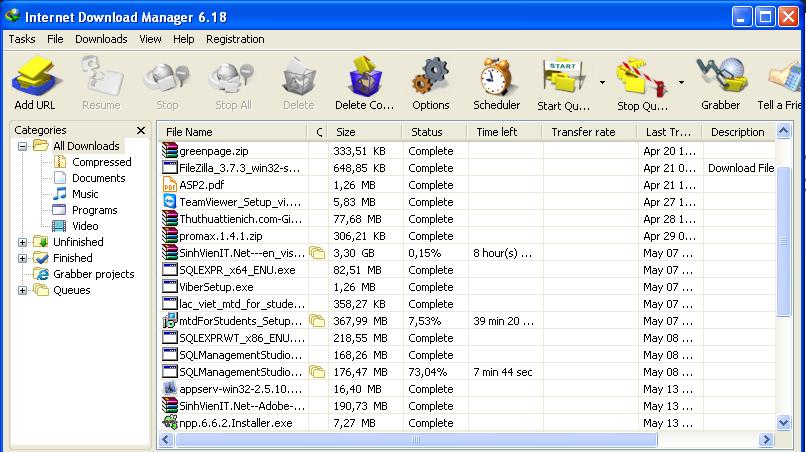Click the horizontal scrollbar thumb

click(416, 440)
